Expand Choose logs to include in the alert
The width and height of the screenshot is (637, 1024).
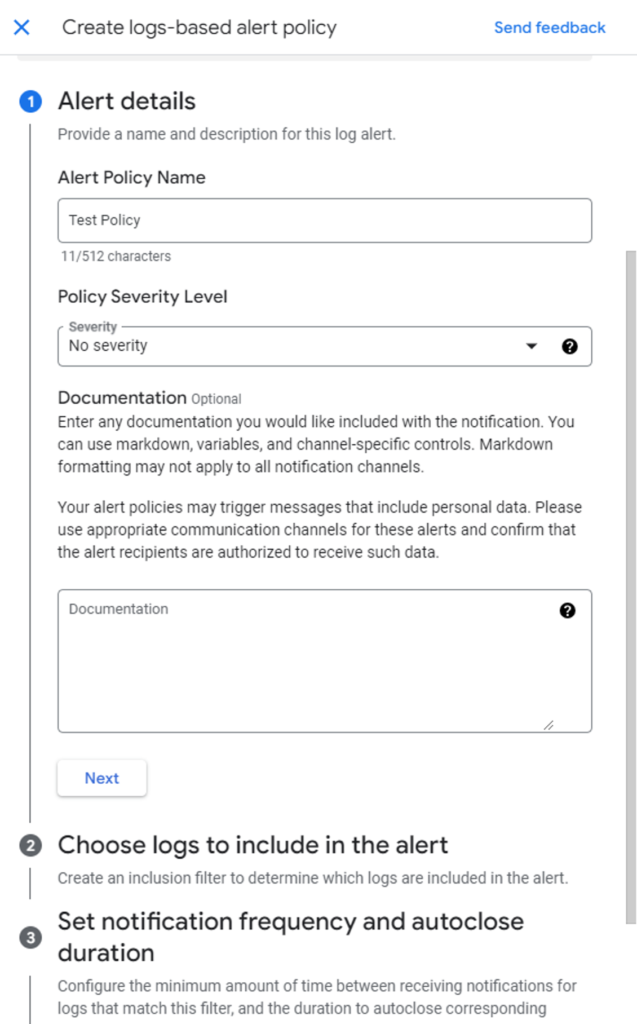253,845
